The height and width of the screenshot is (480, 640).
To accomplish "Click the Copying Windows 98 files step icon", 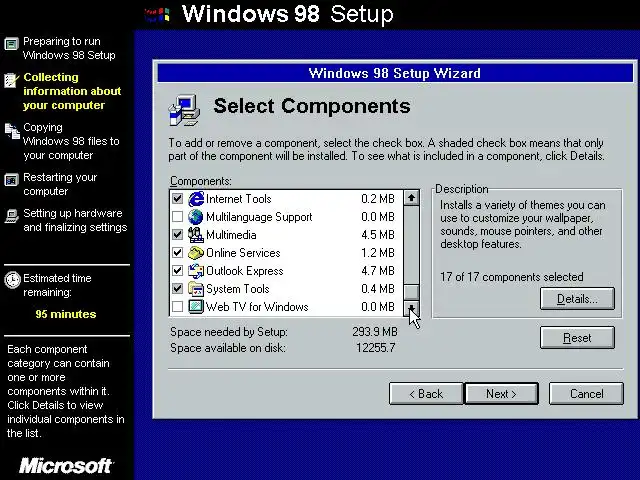I will click(x=12, y=131).
